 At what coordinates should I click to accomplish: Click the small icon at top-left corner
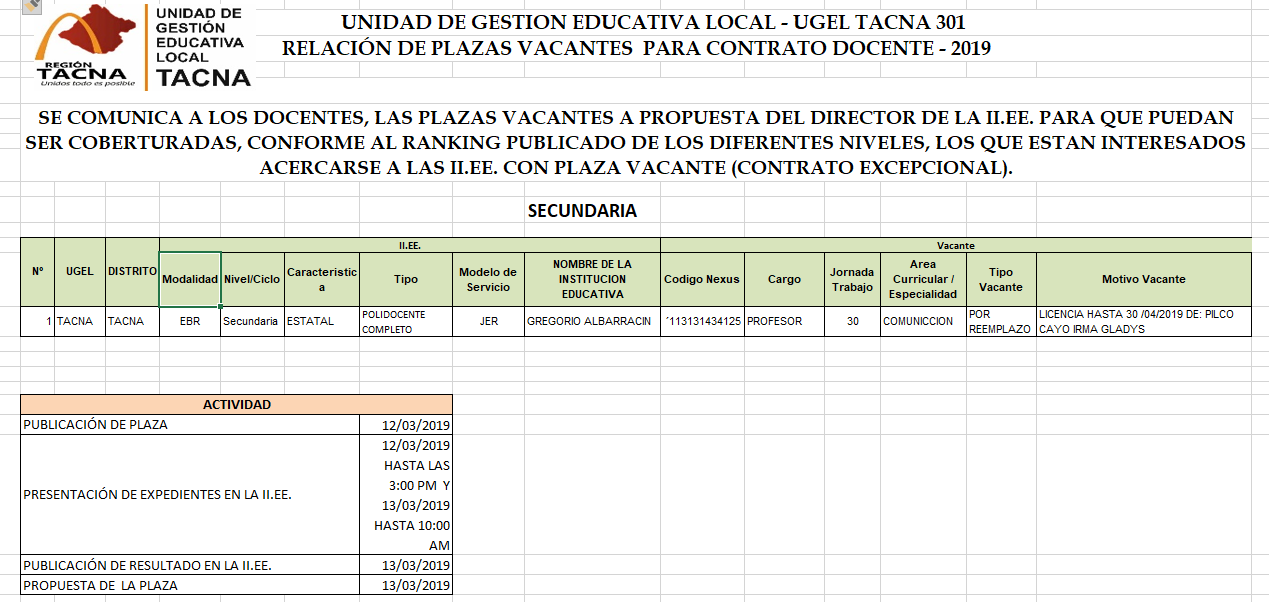tap(30, 5)
